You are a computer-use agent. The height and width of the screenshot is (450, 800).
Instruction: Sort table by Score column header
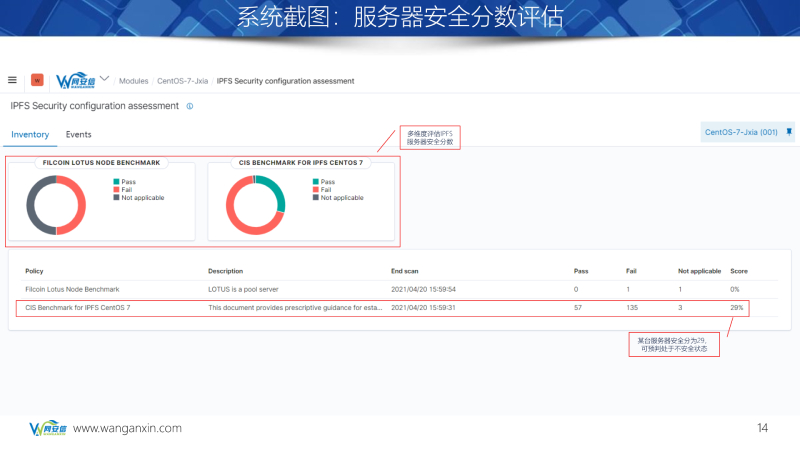(x=738, y=271)
